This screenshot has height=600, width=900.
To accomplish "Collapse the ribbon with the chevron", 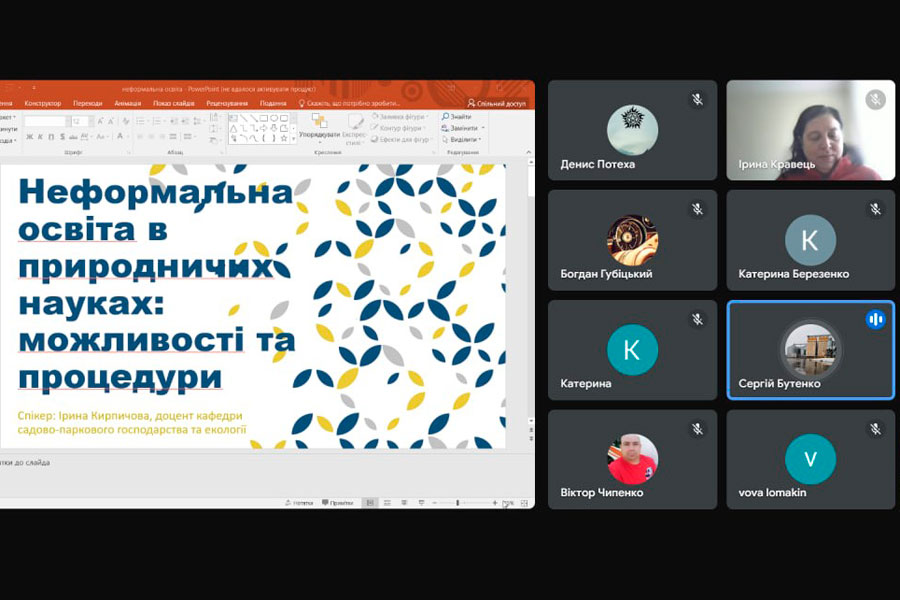I will click(x=529, y=152).
